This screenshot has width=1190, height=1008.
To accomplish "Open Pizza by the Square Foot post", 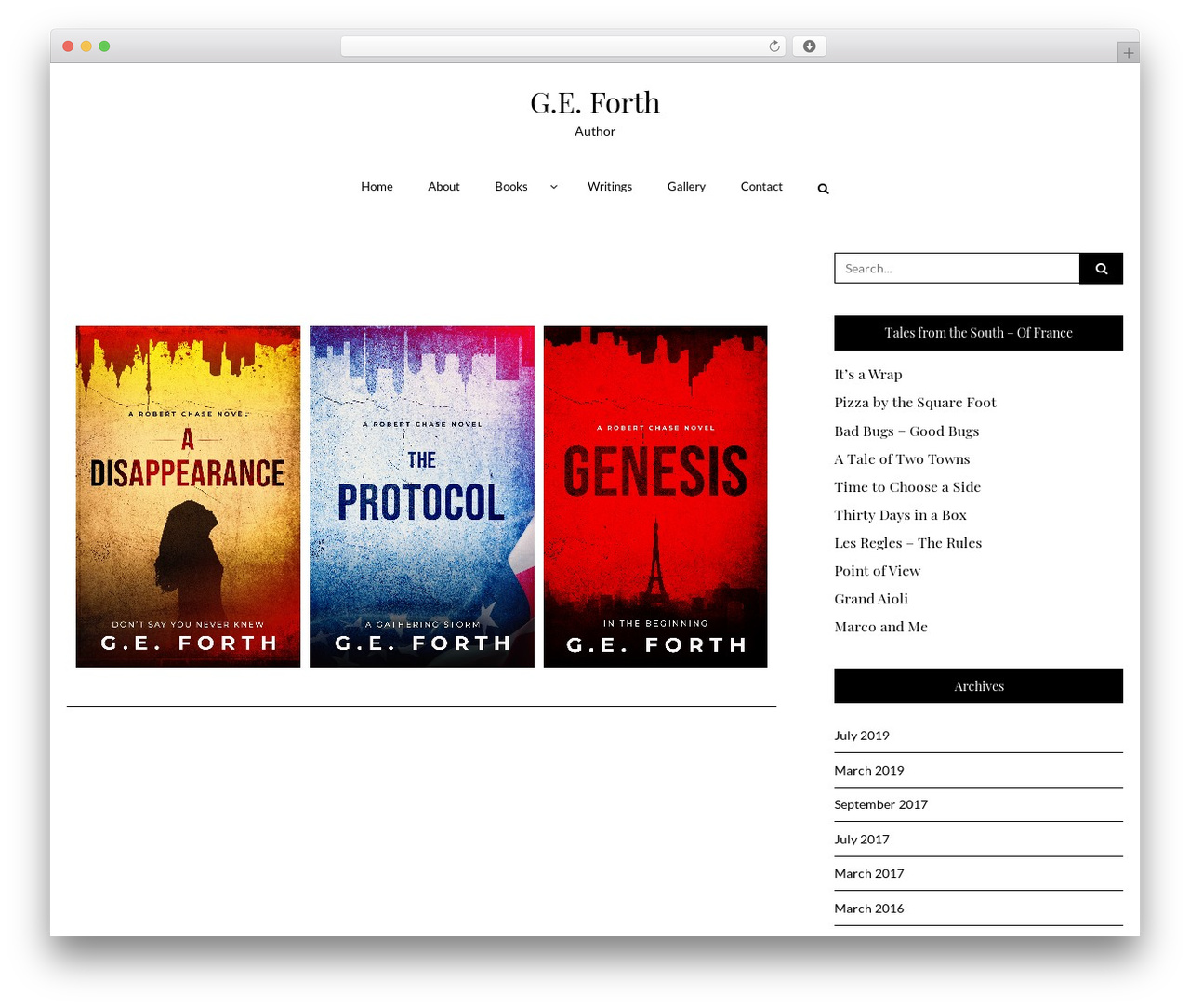I will click(915, 403).
